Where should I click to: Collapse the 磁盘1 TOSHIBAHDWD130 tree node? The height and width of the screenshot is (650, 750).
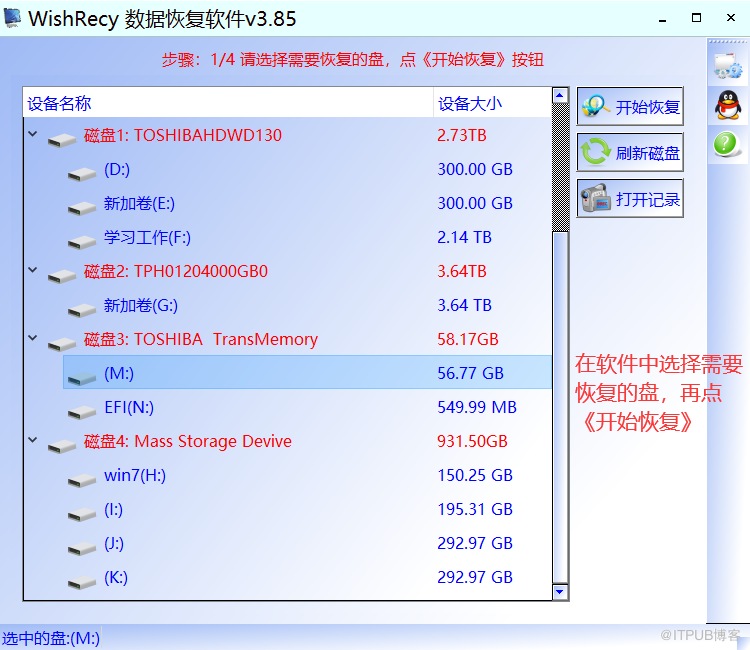(x=33, y=134)
